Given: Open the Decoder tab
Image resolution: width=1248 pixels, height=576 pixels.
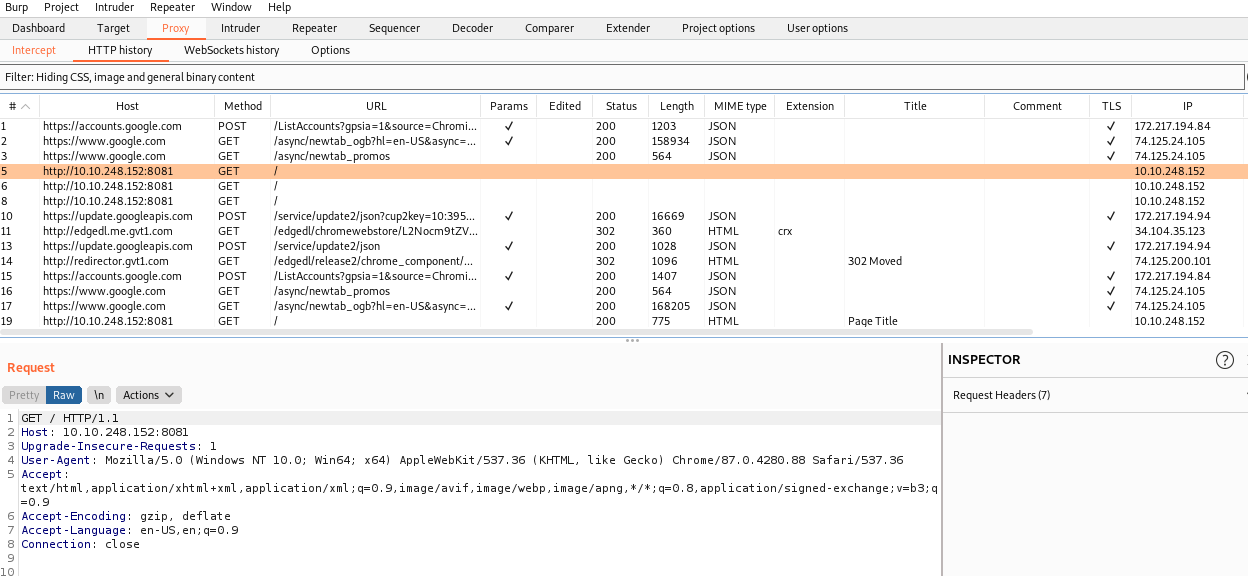Looking at the screenshot, I should (x=472, y=28).
